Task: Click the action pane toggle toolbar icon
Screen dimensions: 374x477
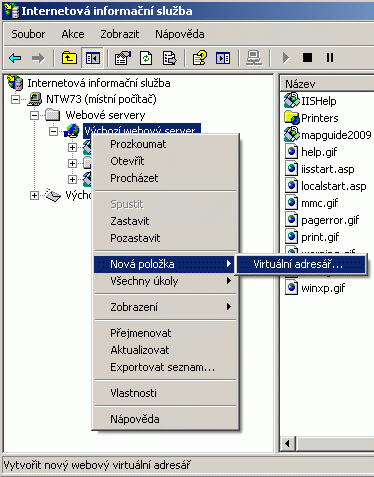Action: (x=223, y=58)
